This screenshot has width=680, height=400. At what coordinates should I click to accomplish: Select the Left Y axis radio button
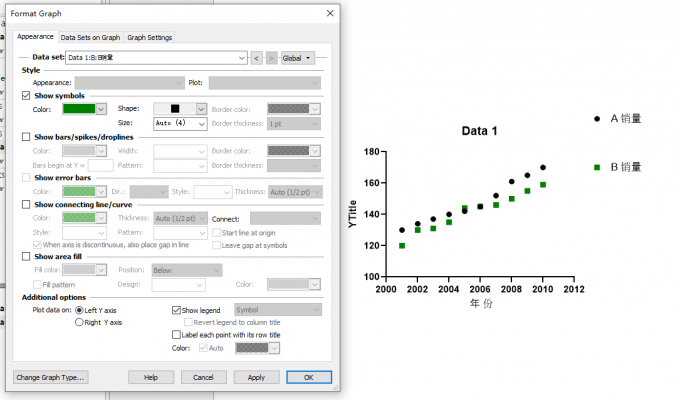click(x=79, y=310)
